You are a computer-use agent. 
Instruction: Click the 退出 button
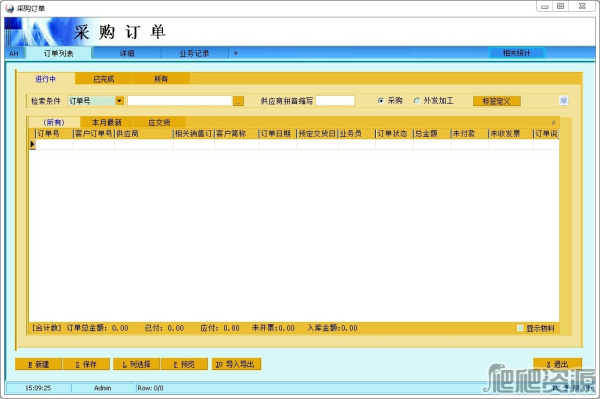click(x=558, y=364)
